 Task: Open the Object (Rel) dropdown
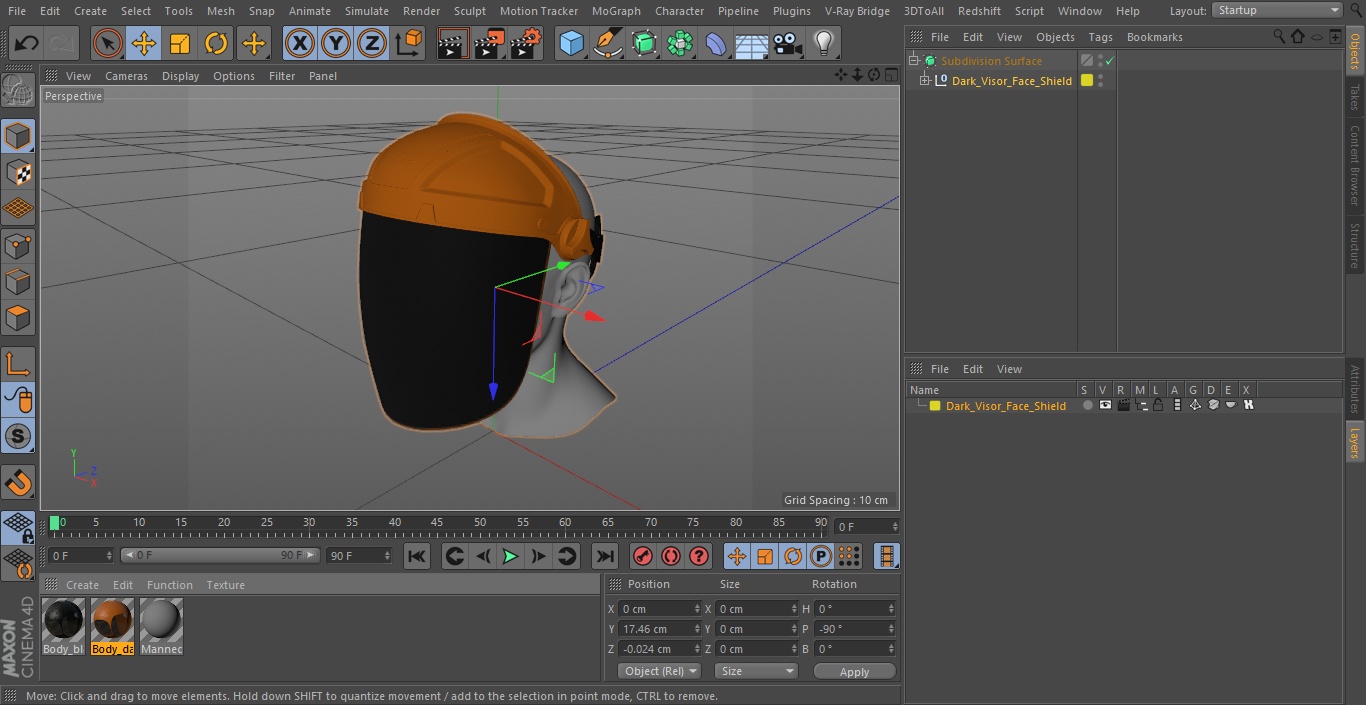[659, 671]
